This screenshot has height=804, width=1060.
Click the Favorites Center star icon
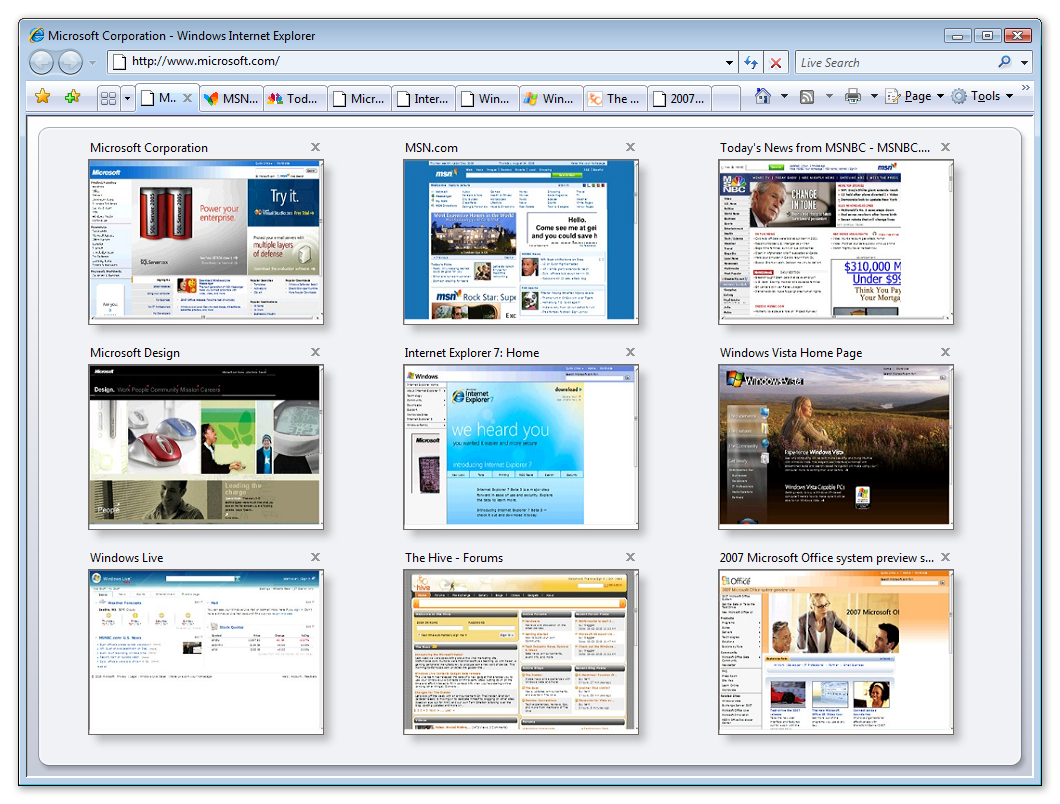42,97
